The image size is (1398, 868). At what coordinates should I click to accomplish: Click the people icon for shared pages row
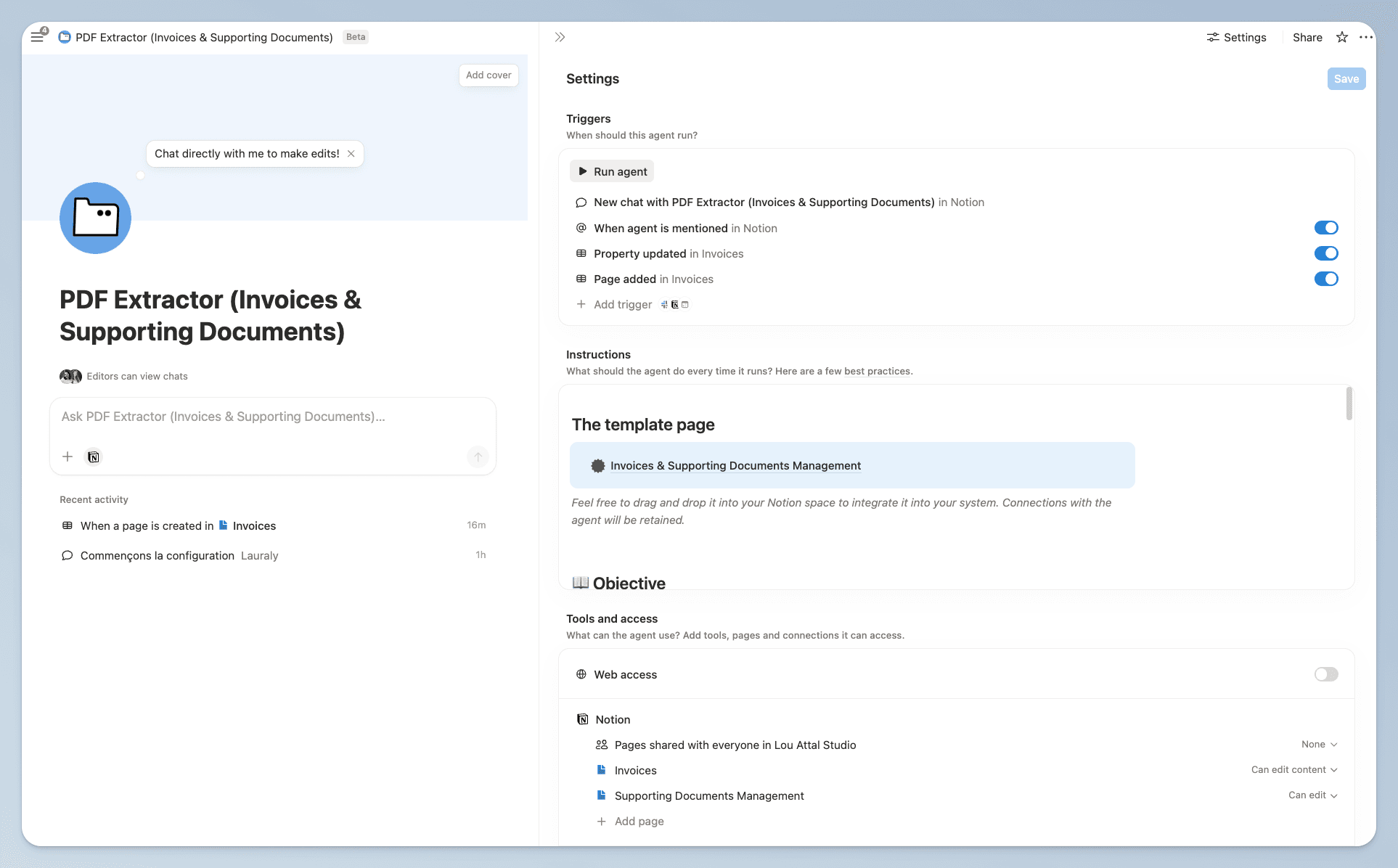tap(602, 745)
